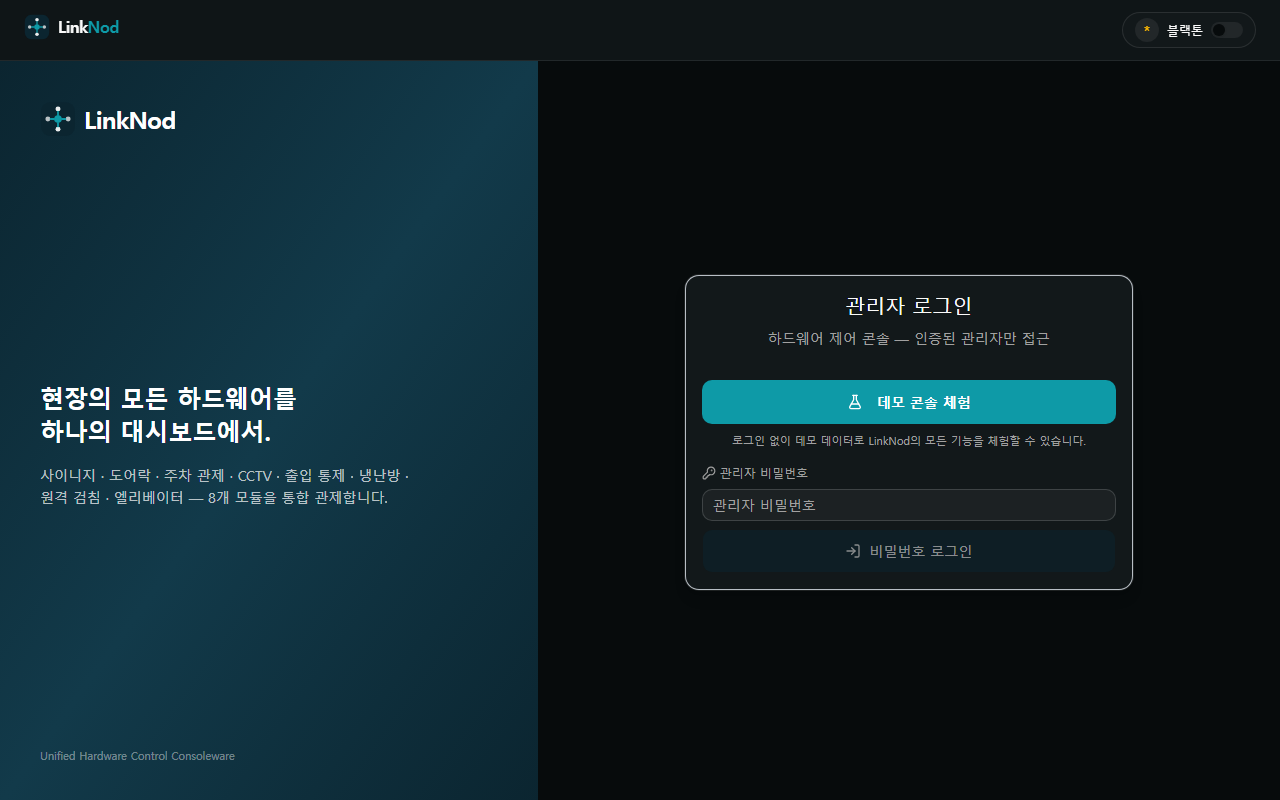Toggle the 블랙톤 theme switch
Screen dimensions: 1280x800
pos(1226,30)
